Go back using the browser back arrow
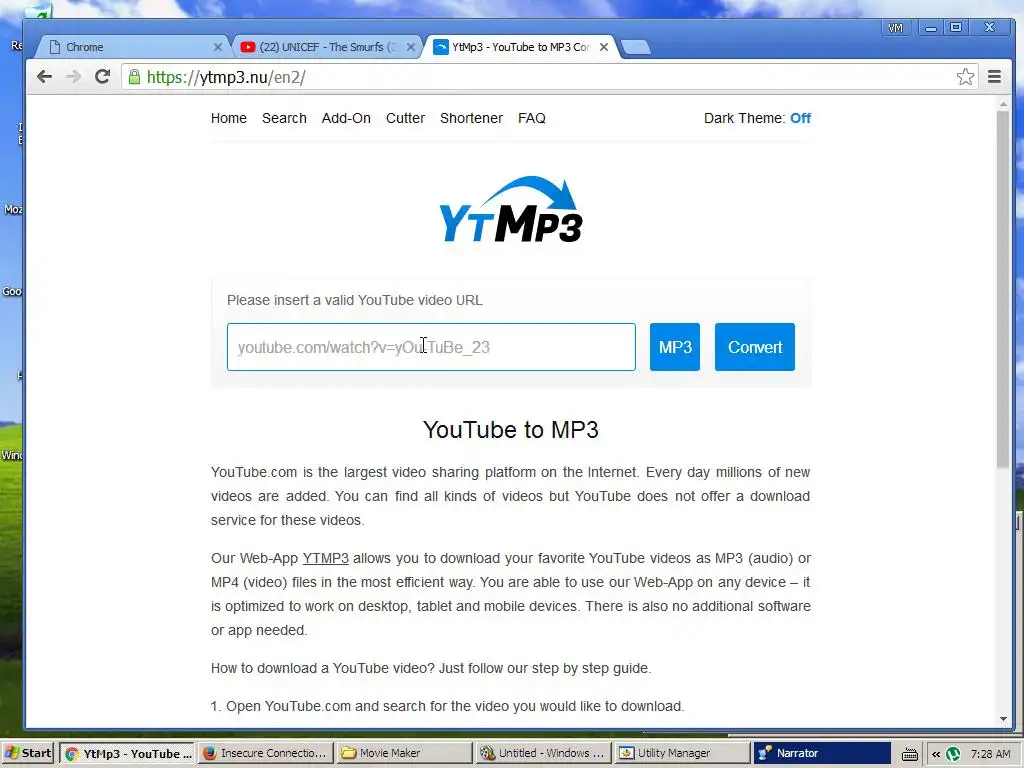This screenshot has width=1024, height=768. click(44, 77)
